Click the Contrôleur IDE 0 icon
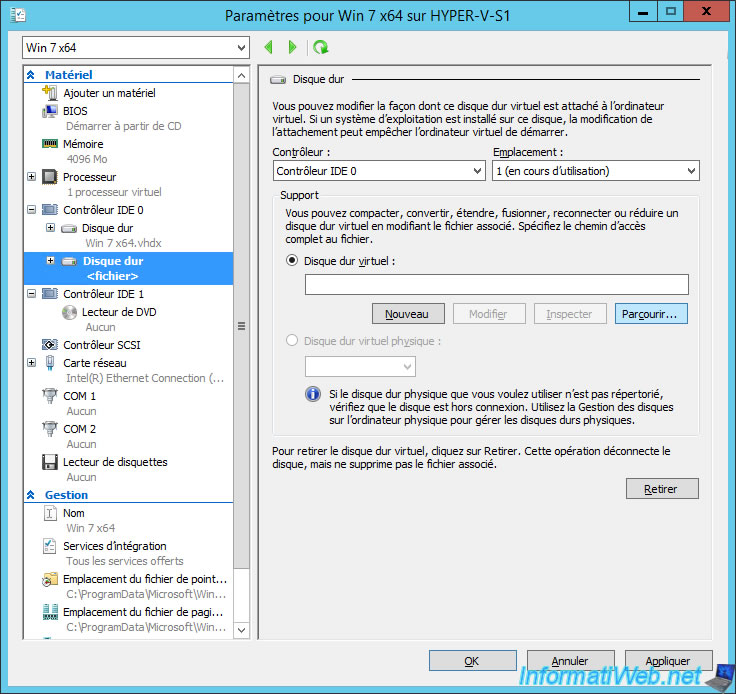This screenshot has width=736, height=694. 50,210
